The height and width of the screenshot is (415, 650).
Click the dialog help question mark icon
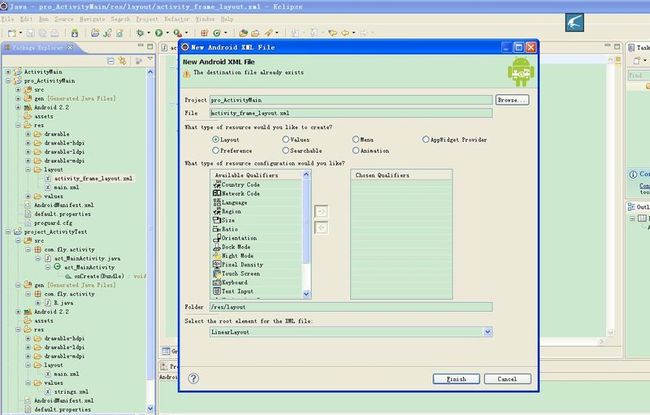click(193, 378)
